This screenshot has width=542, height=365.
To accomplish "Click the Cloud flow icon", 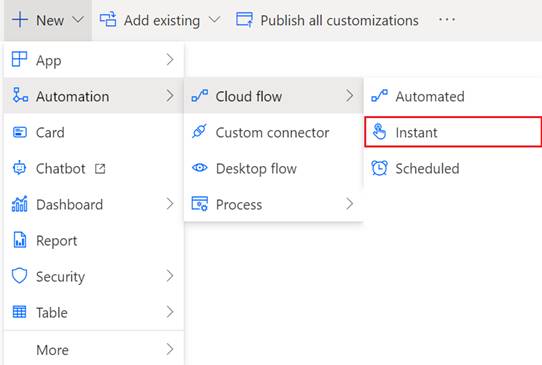I will click(x=200, y=96).
